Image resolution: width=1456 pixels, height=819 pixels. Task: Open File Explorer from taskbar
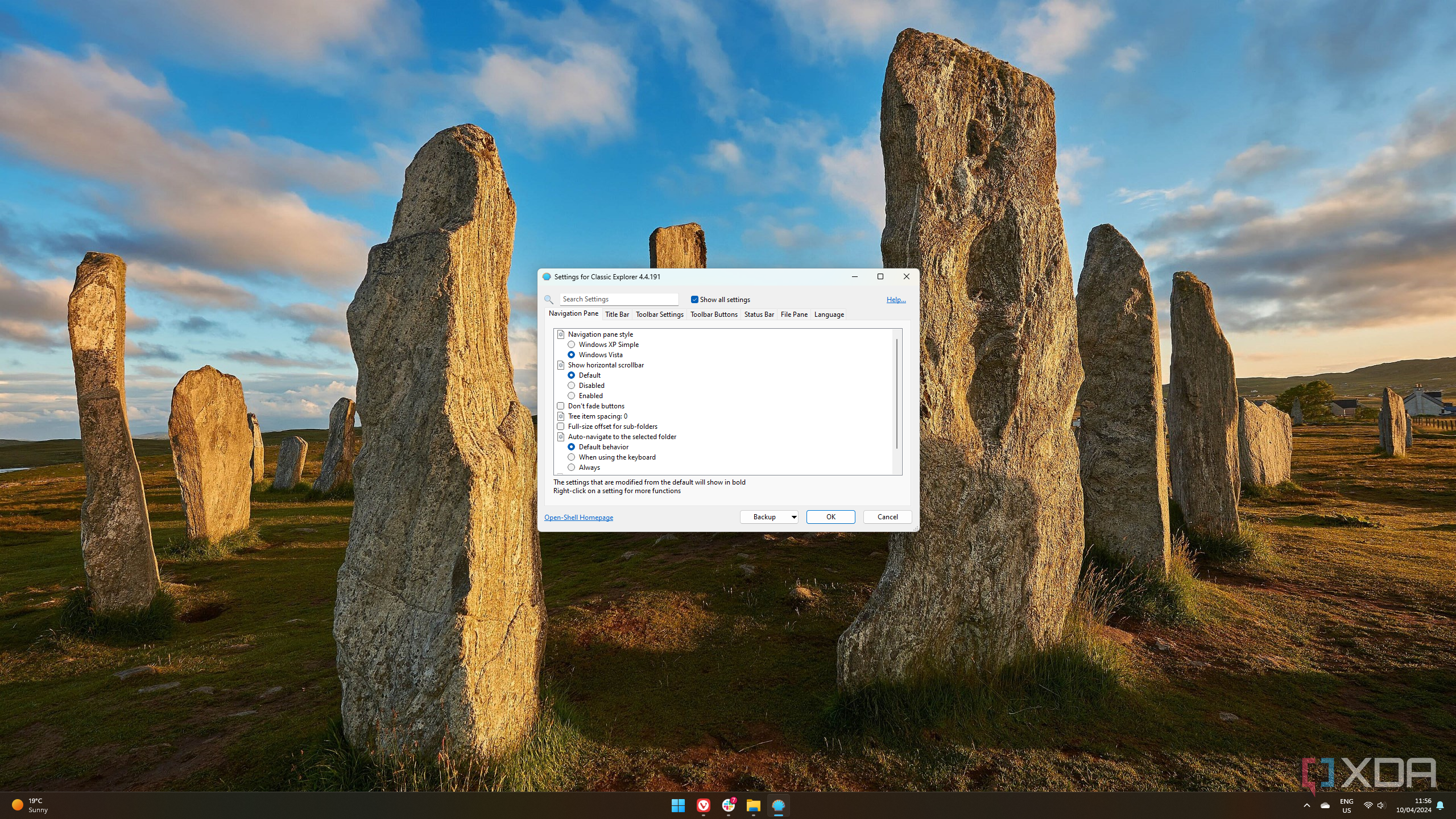click(x=754, y=805)
